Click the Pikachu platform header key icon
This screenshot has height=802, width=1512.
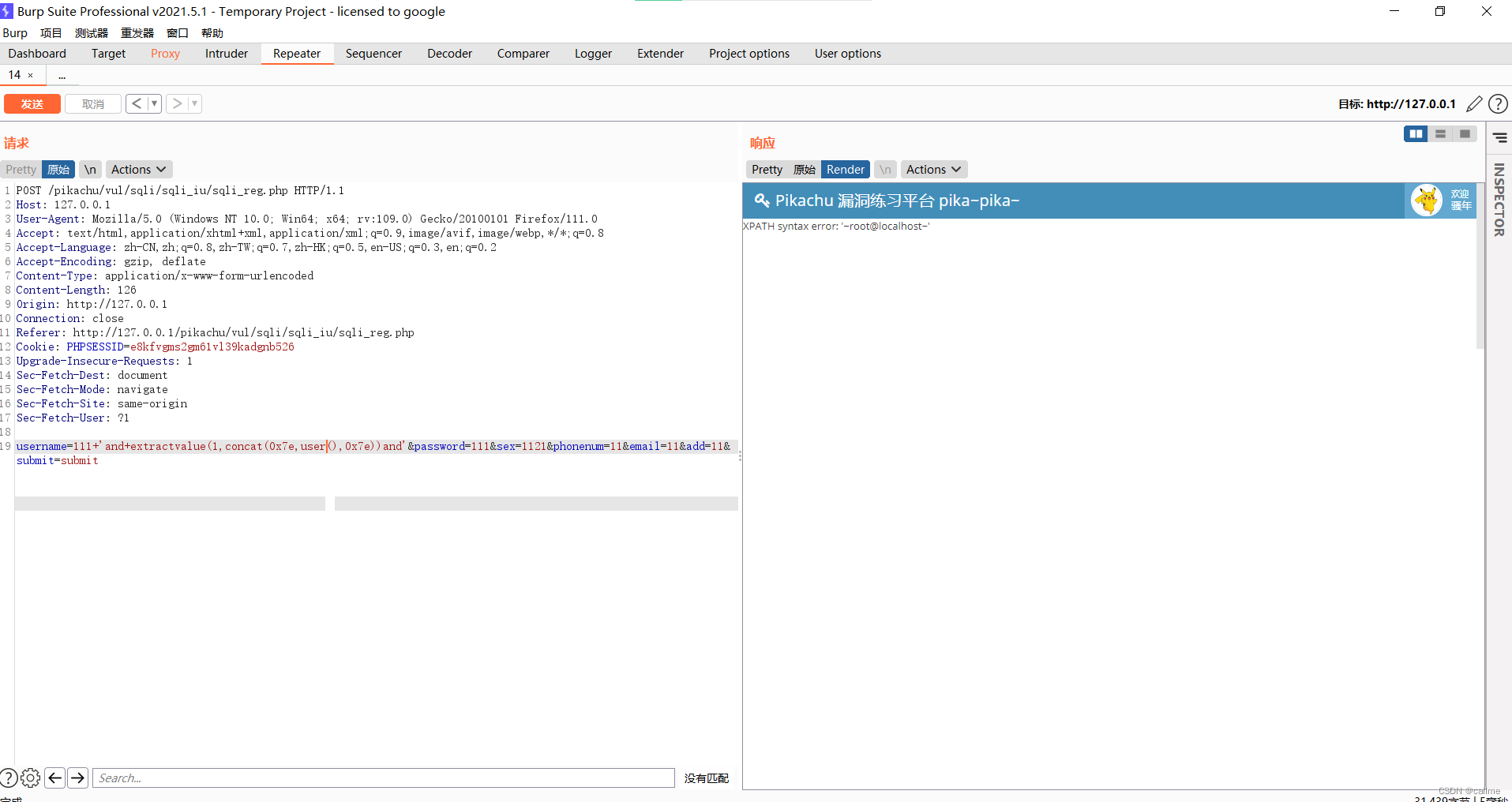762,200
